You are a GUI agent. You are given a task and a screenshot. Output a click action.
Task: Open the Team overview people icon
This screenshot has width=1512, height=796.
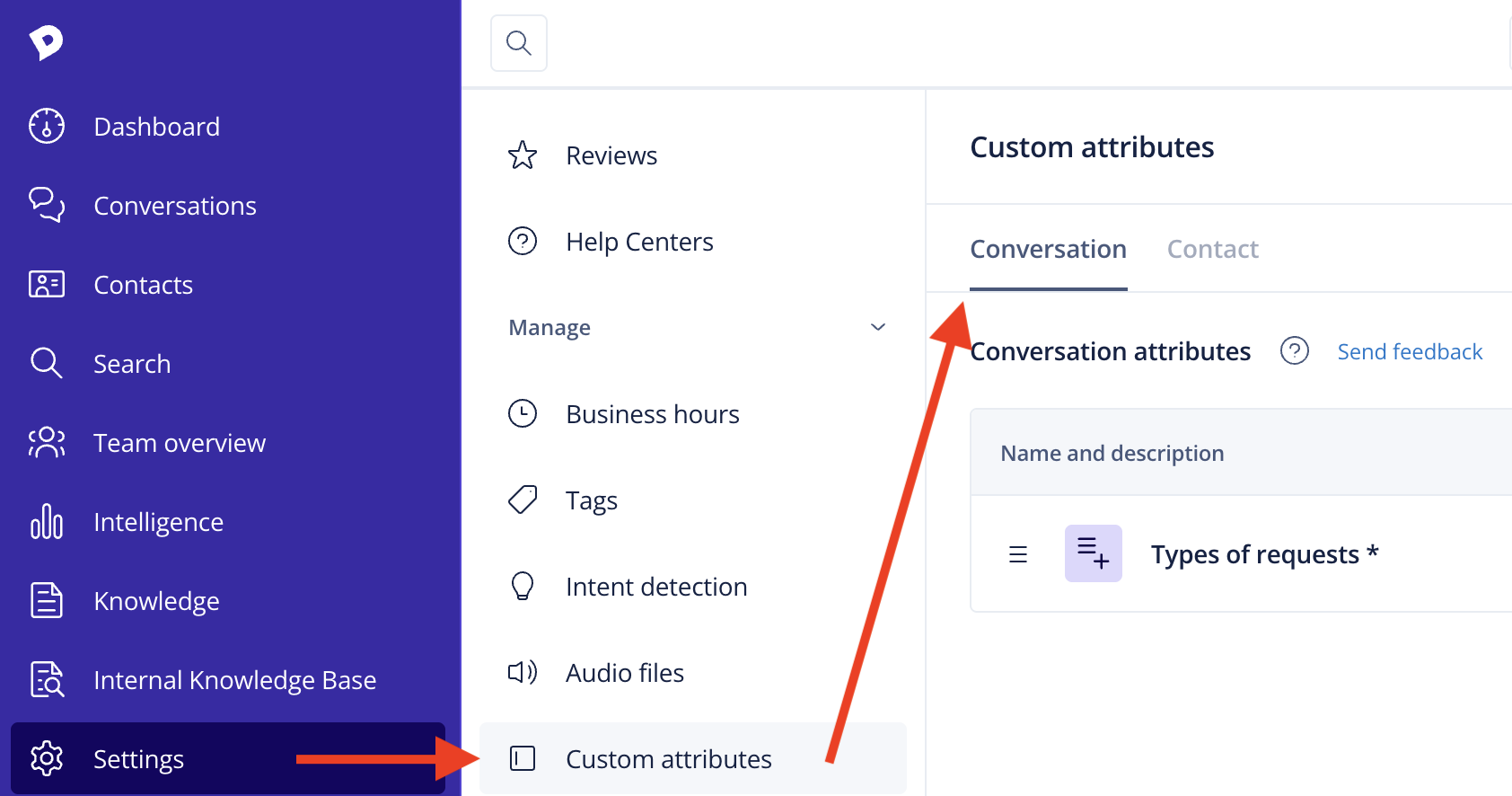click(x=47, y=442)
